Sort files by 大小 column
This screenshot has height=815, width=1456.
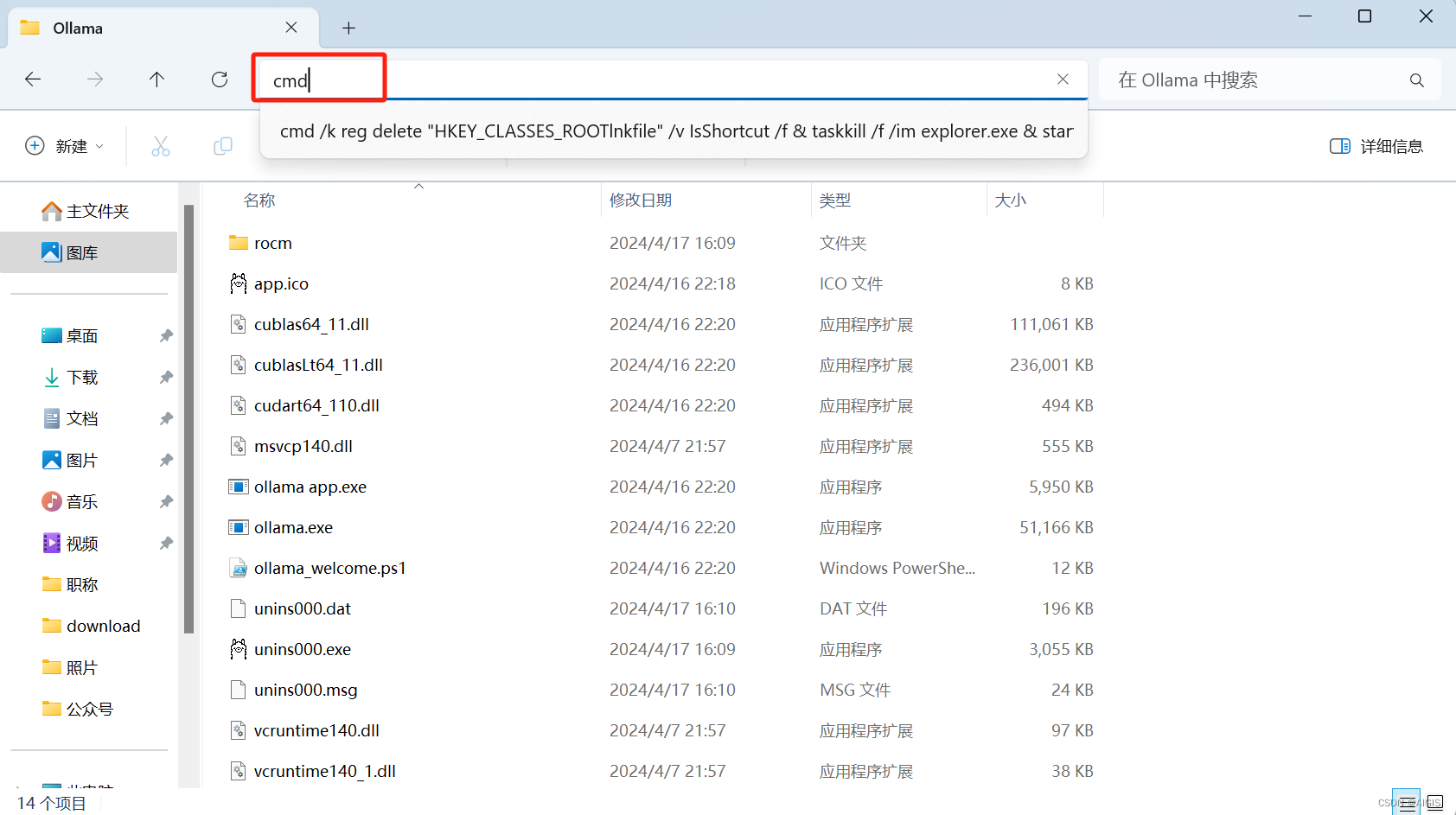(x=1011, y=201)
